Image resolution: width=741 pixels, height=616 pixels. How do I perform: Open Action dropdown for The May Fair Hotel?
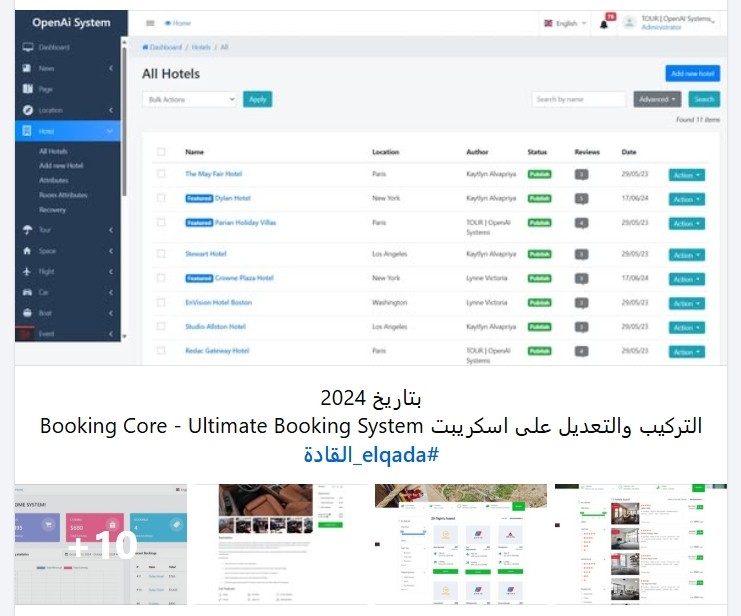pyautogui.click(x=687, y=175)
